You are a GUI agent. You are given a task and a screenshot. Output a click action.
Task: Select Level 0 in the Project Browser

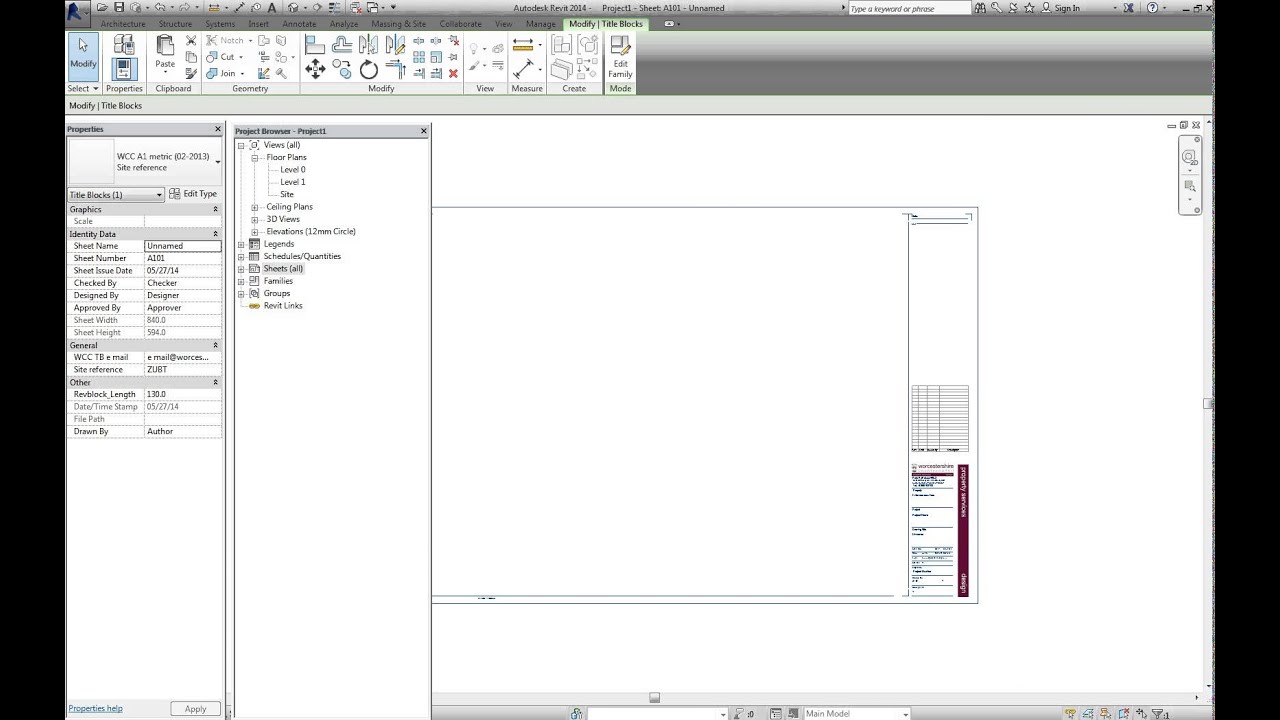tap(293, 170)
